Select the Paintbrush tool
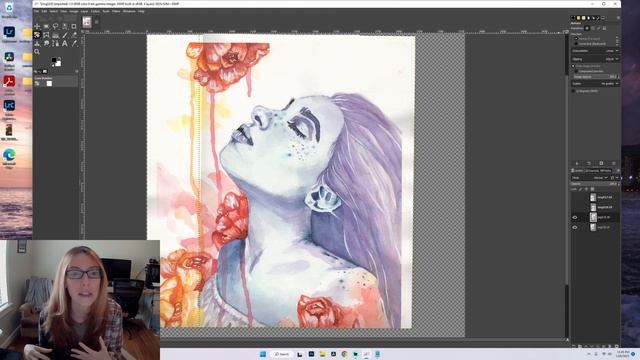 (64, 35)
